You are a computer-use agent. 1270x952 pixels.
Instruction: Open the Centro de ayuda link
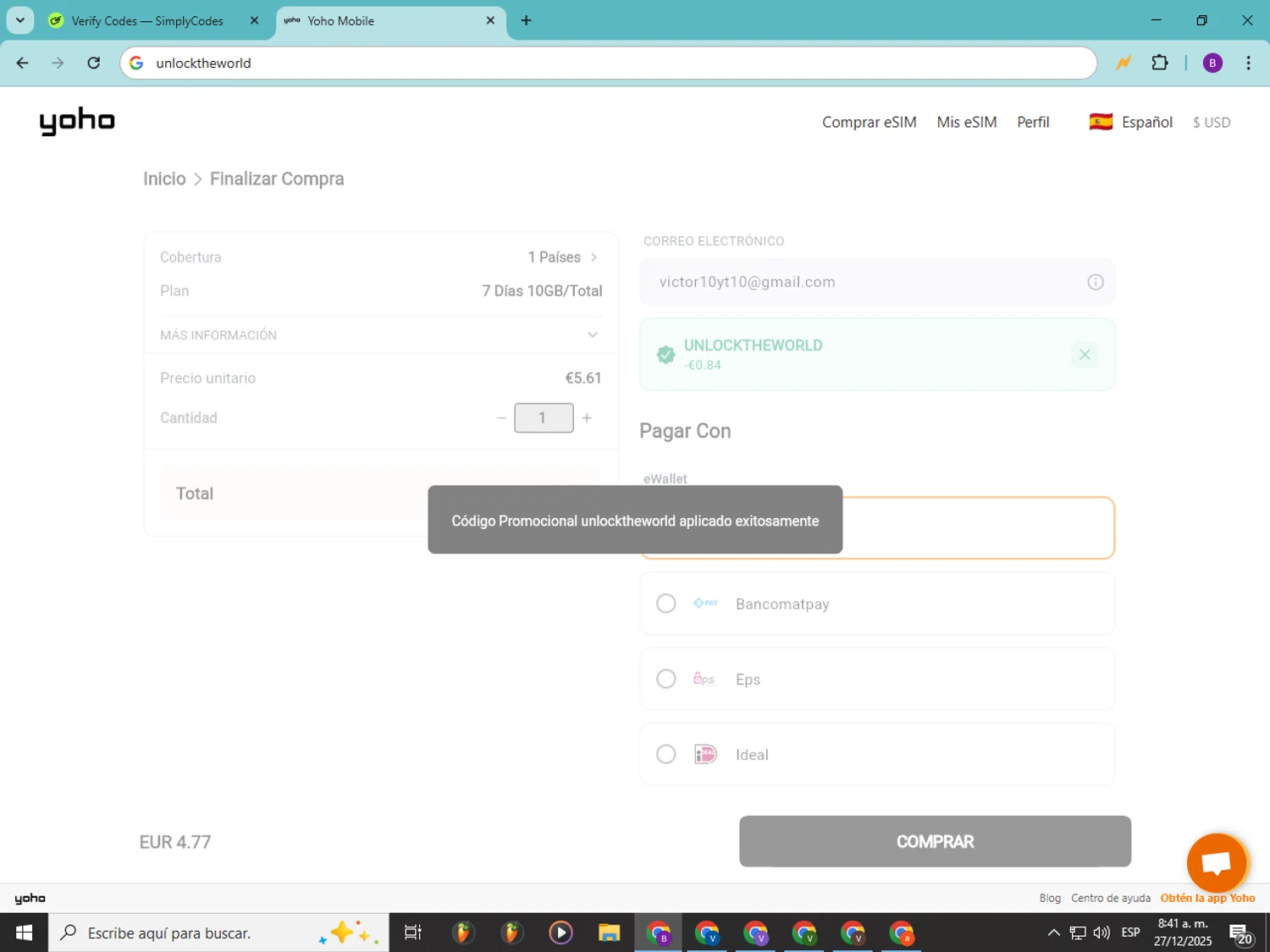click(x=1111, y=898)
